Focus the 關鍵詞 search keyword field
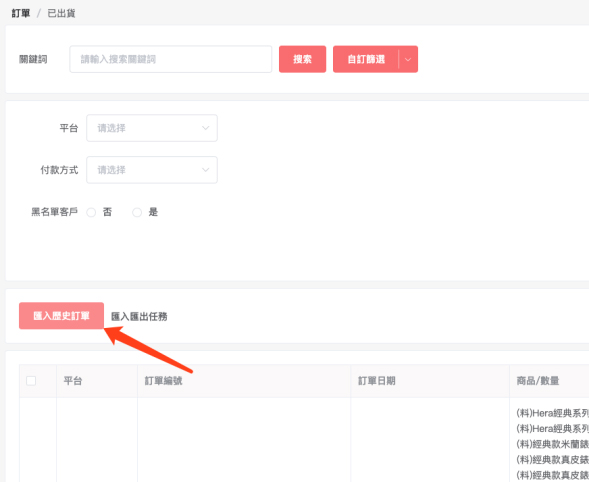Screen dimensions: 589x482 tap(171, 59)
